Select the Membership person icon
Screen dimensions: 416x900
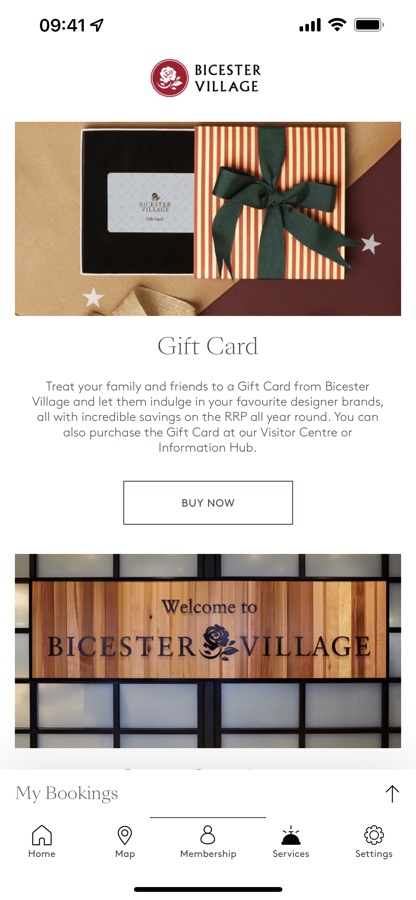(208, 835)
